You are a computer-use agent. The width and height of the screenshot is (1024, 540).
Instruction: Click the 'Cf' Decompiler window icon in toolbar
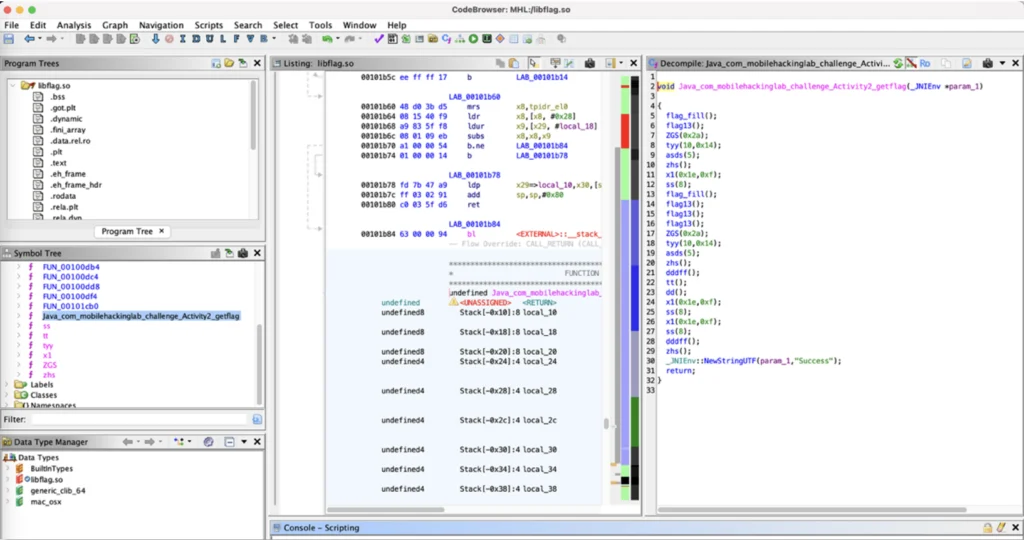446,39
